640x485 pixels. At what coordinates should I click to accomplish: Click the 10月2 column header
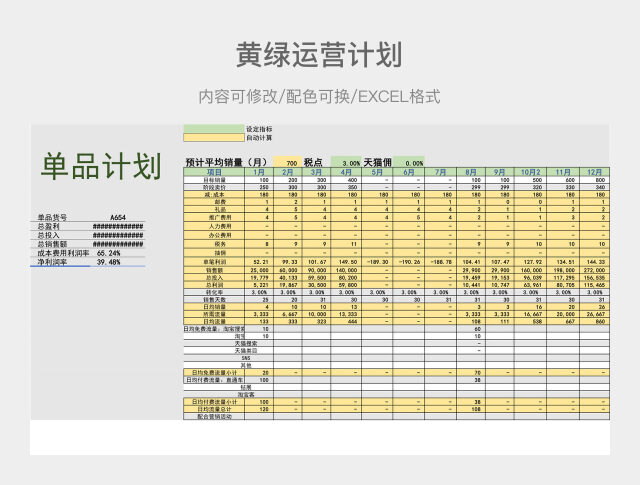pyautogui.click(x=530, y=172)
